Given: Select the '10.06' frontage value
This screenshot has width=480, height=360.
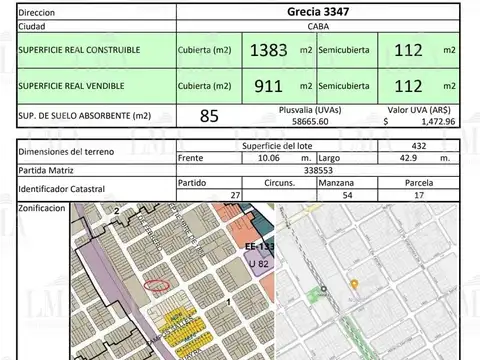Looking at the screenshot, I should coord(269,158).
